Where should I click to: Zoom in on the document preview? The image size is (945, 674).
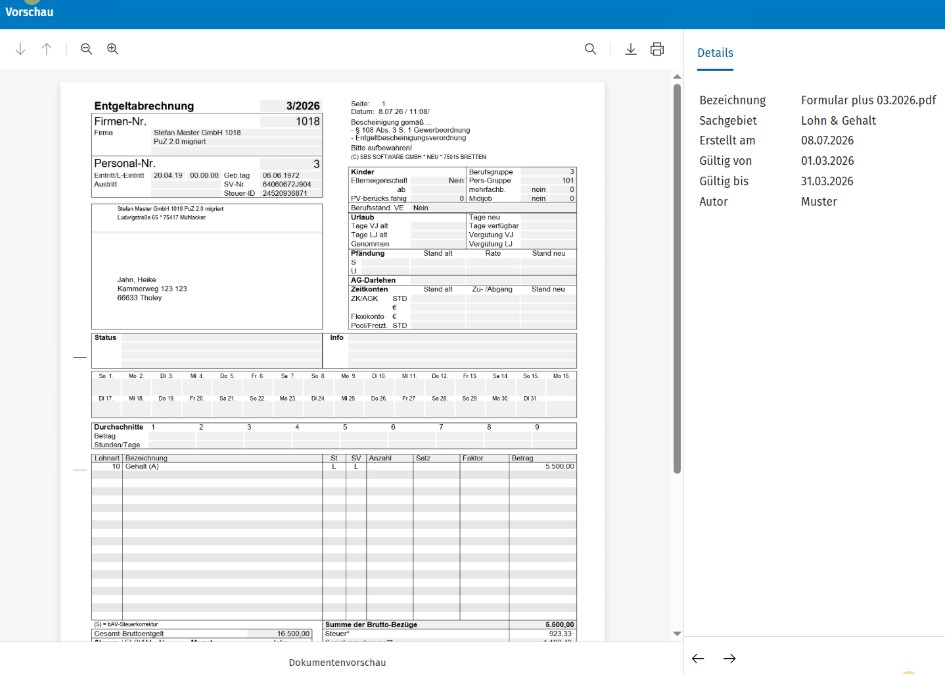tap(113, 49)
